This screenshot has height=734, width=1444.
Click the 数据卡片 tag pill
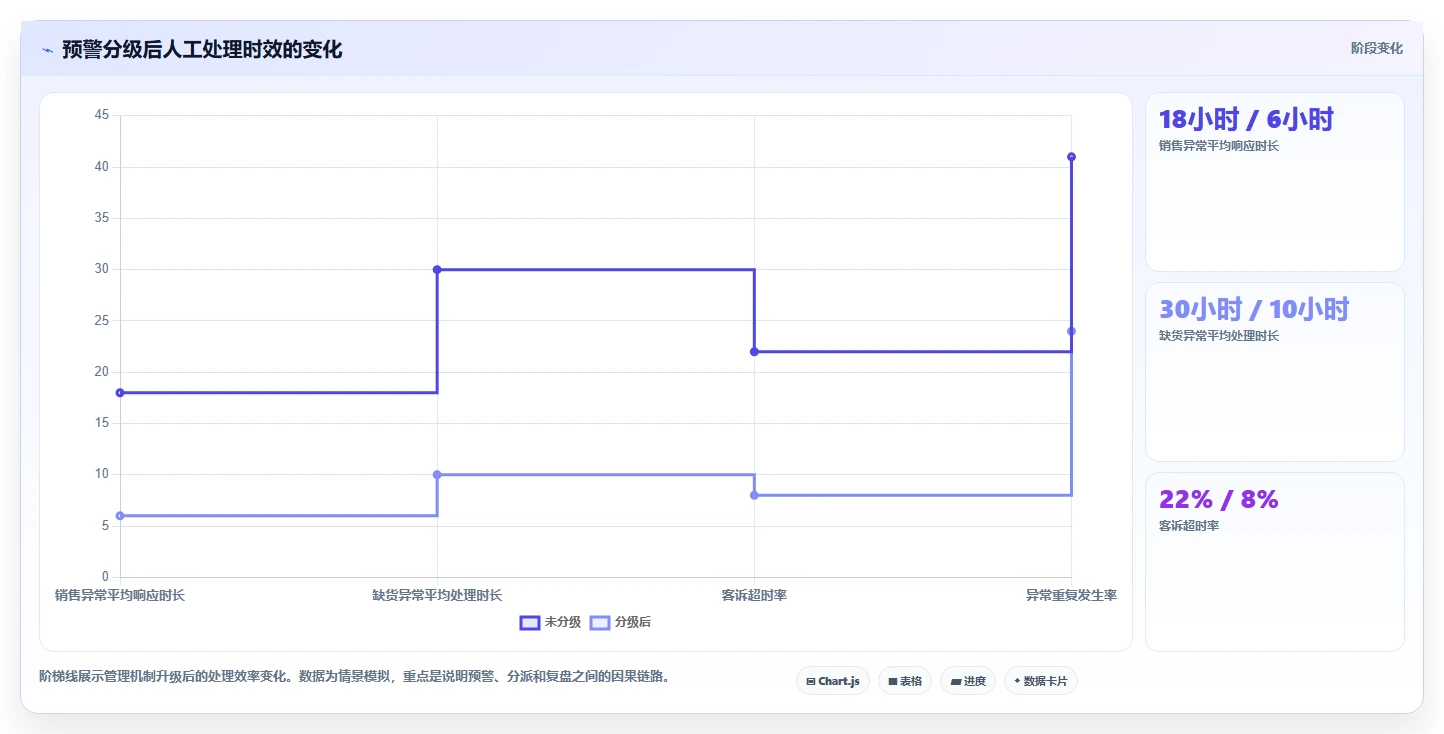click(x=1041, y=681)
